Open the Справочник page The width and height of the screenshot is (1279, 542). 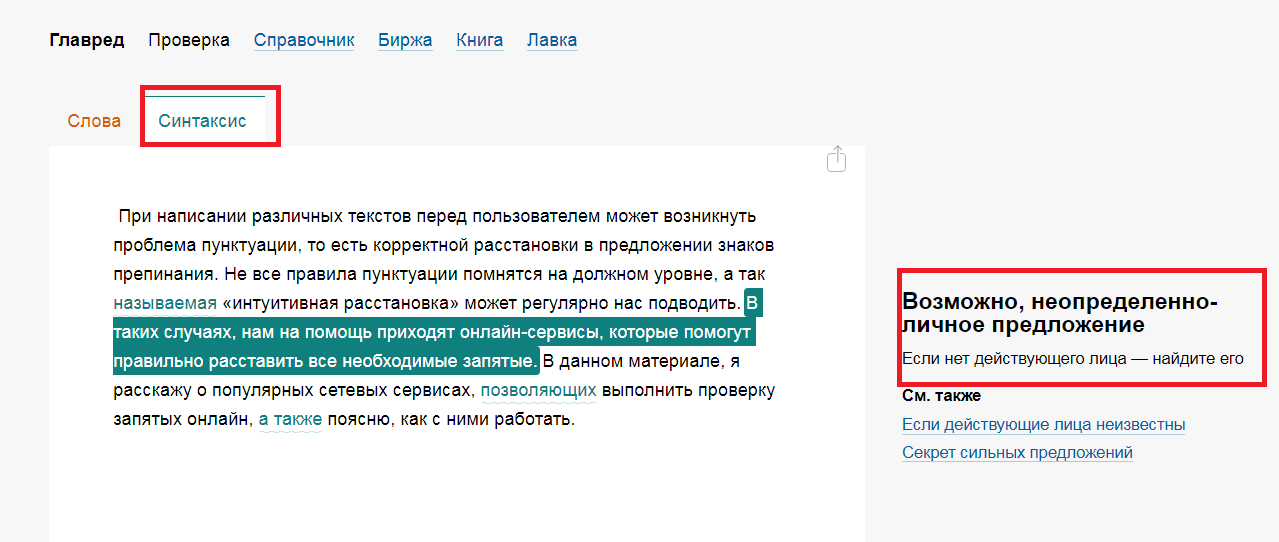point(304,40)
